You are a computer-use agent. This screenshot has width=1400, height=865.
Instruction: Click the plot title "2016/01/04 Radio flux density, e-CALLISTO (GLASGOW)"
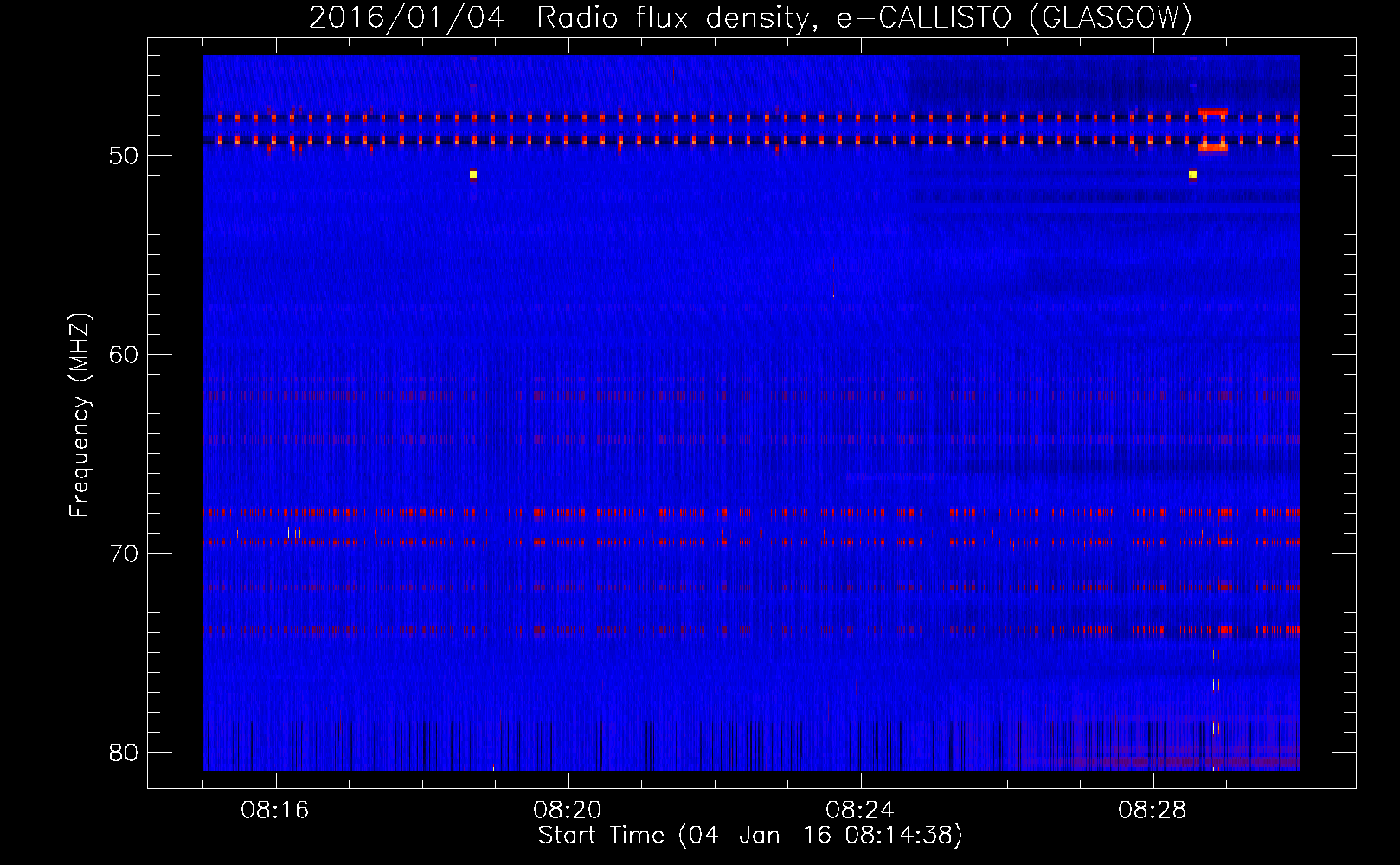750,17
